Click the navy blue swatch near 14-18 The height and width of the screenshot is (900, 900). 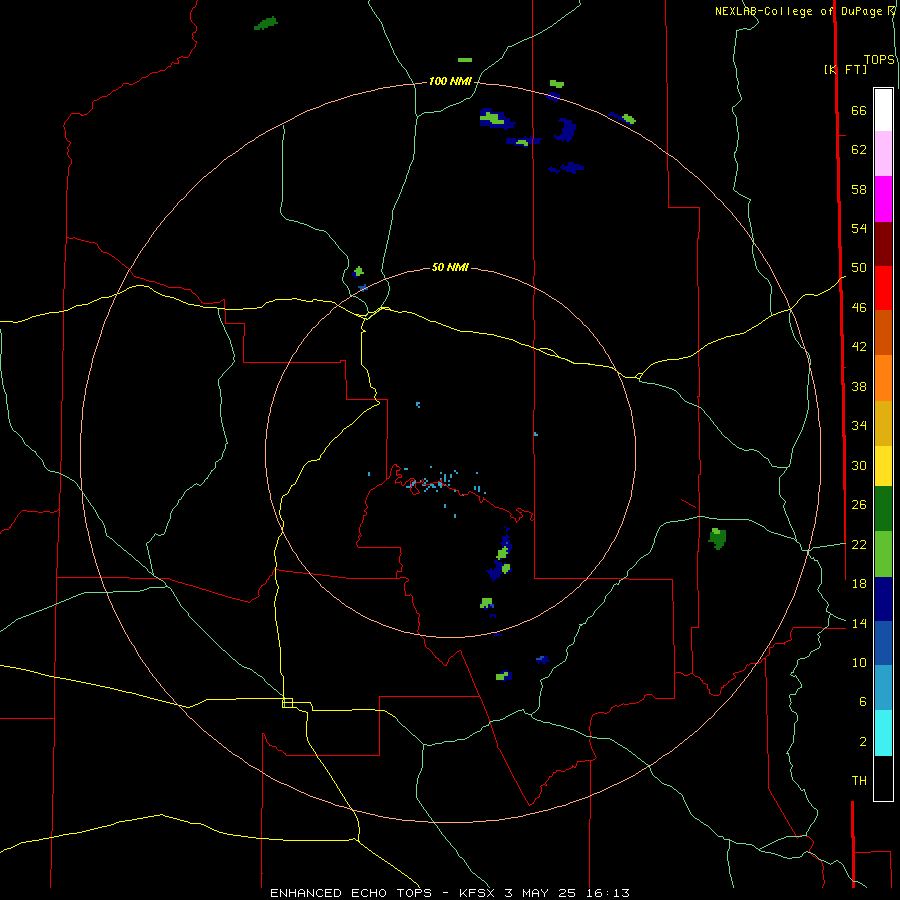[883, 599]
